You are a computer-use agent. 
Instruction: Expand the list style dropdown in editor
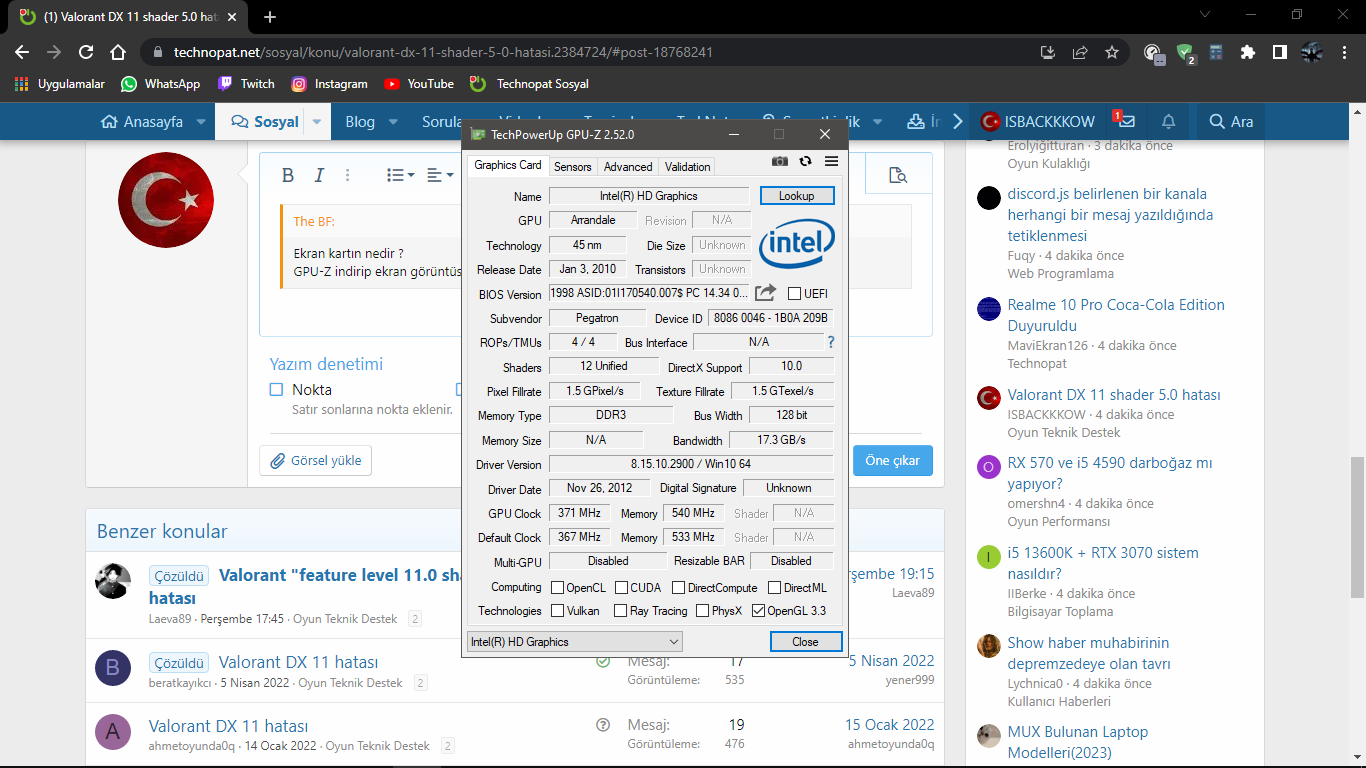(x=401, y=175)
